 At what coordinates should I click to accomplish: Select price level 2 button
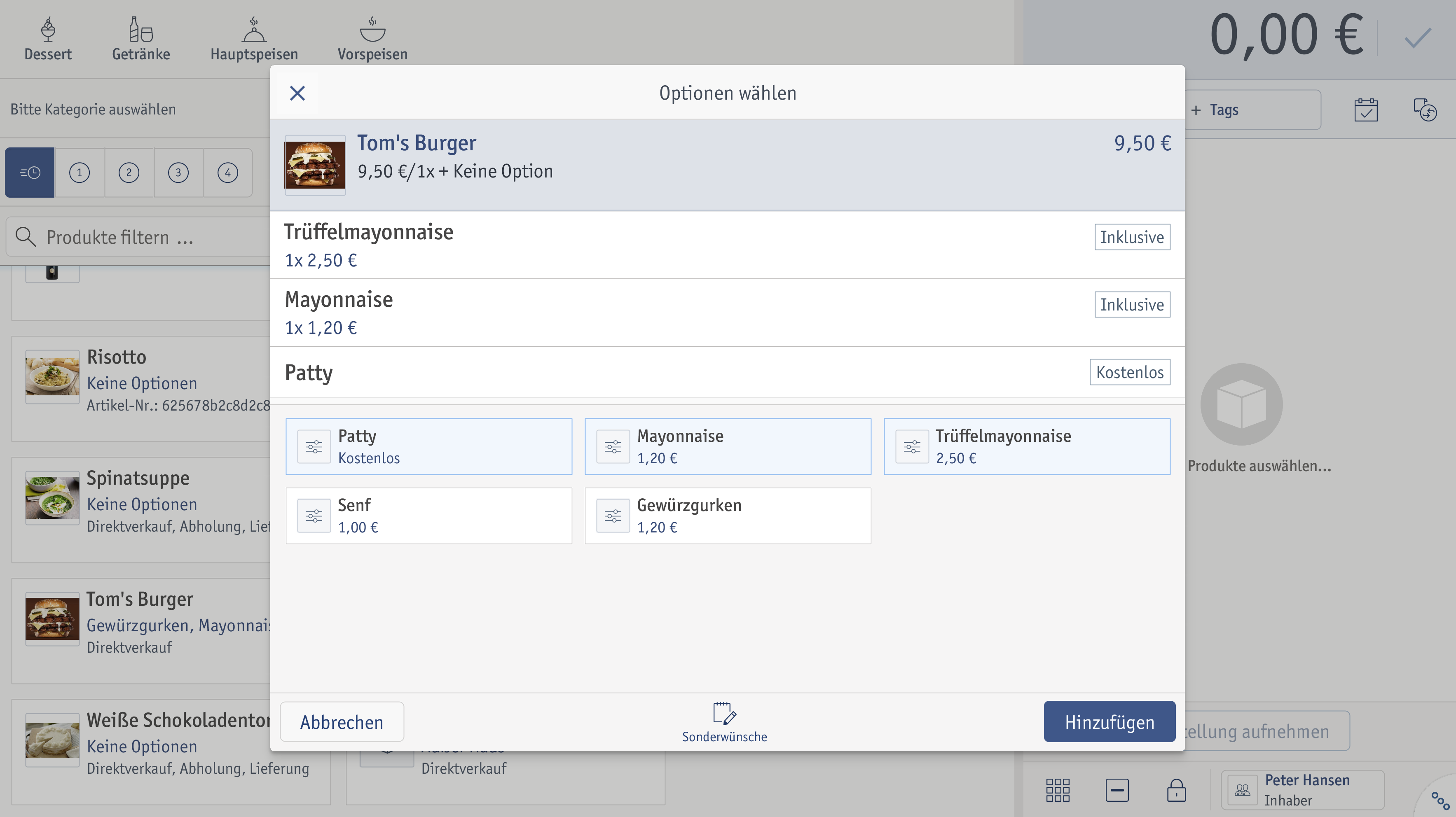coord(129,172)
